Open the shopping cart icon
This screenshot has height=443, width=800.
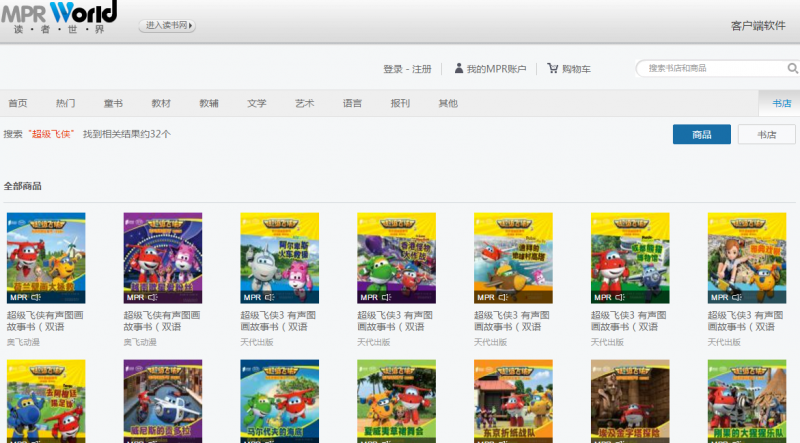(553, 68)
